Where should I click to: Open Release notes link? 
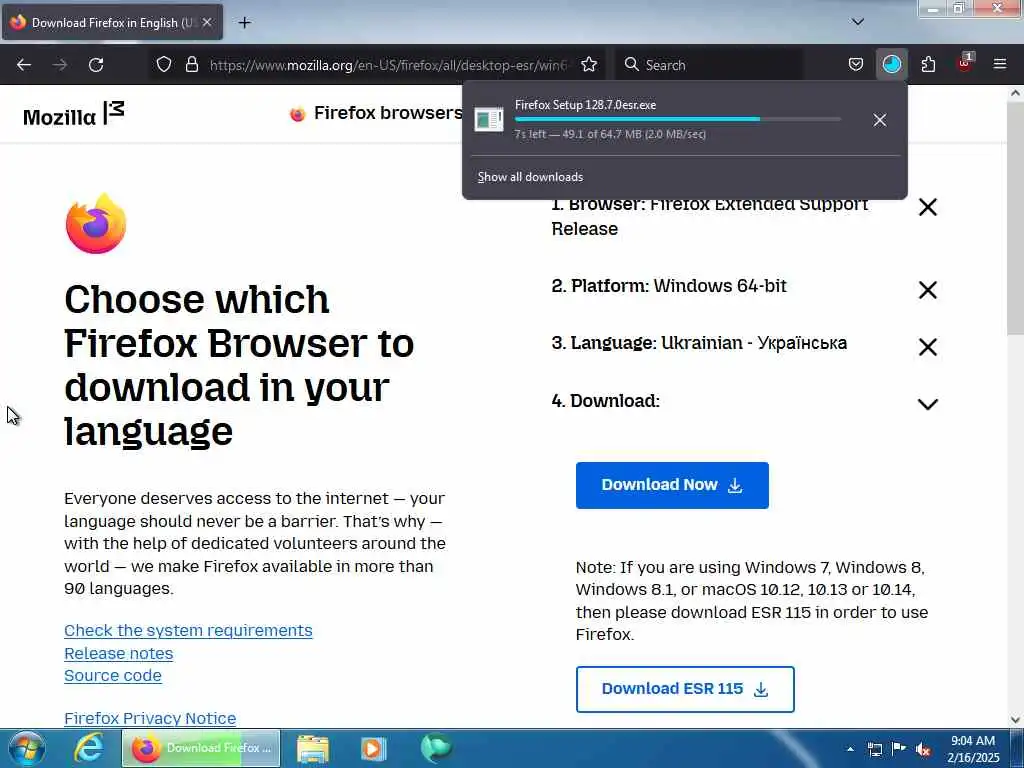point(118,654)
